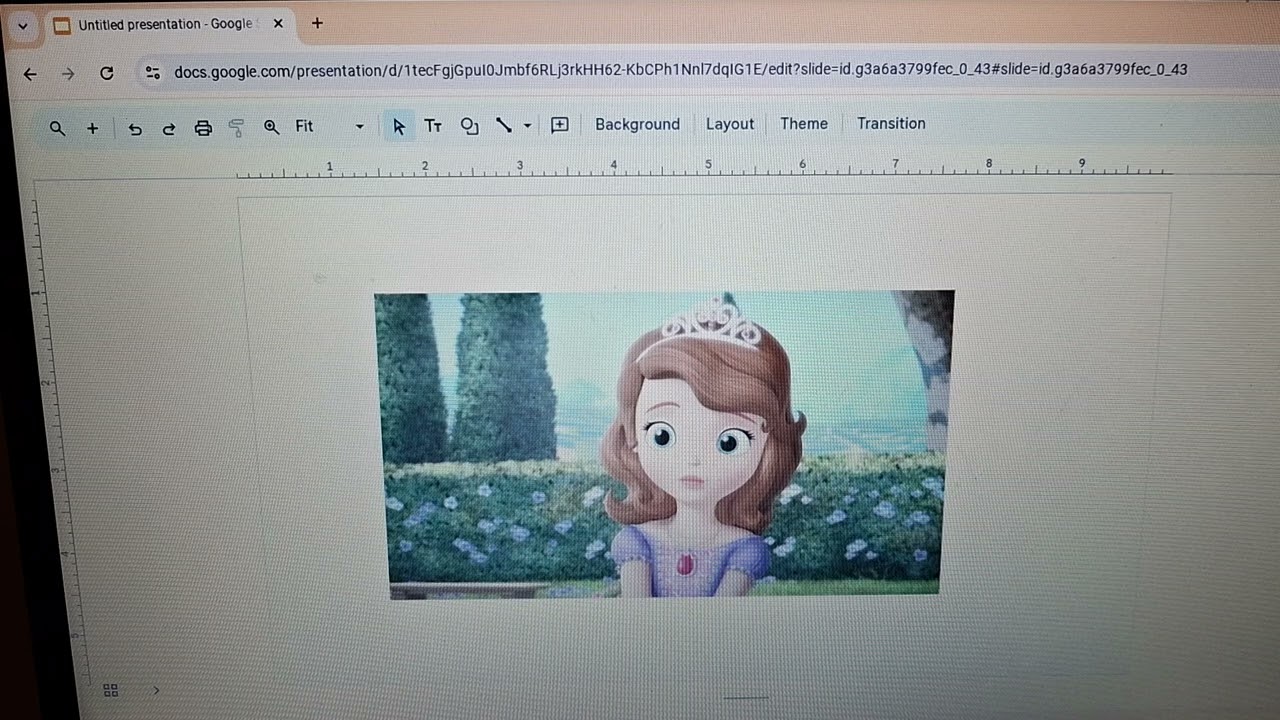The width and height of the screenshot is (1280, 720).
Task: Open the Shape insert tool
Action: 469,125
